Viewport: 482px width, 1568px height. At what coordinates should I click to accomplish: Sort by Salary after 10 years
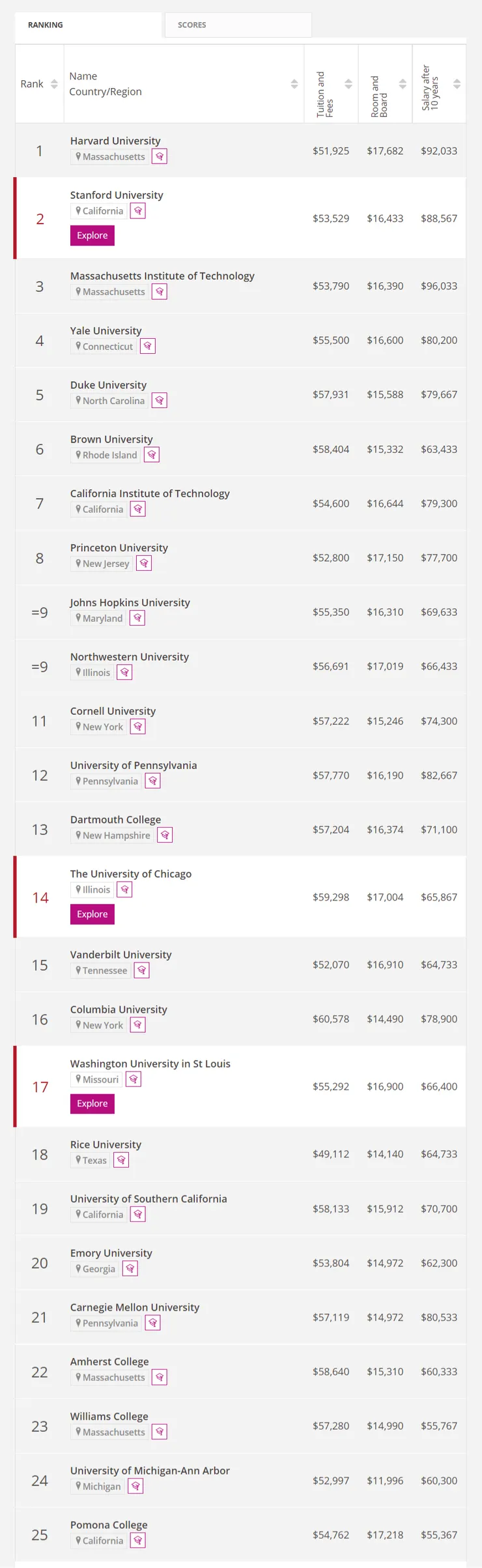(x=457, y=84)
